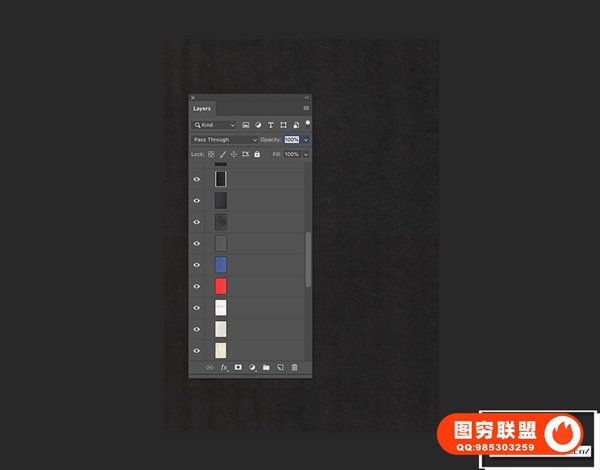Image resolution: width=600 pixels, height=470 pixels.
Task: Select the Layers panel tab
Action: (x=202, y=107)
